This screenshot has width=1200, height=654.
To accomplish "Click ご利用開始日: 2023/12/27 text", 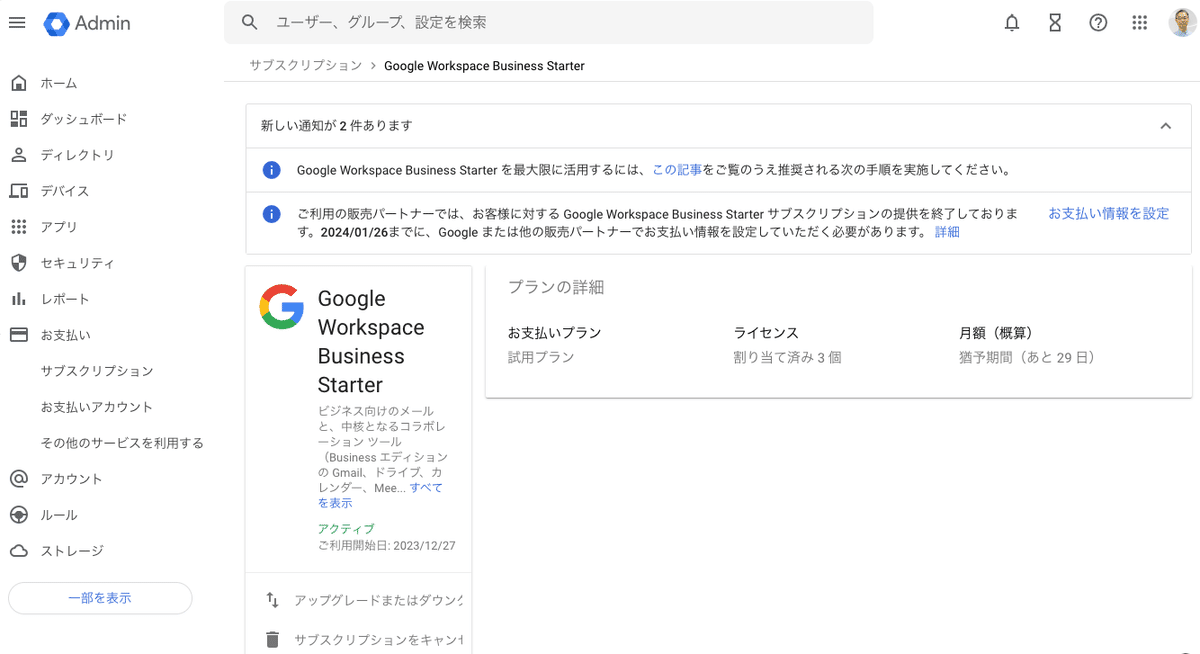I will [x=387, y=546].
